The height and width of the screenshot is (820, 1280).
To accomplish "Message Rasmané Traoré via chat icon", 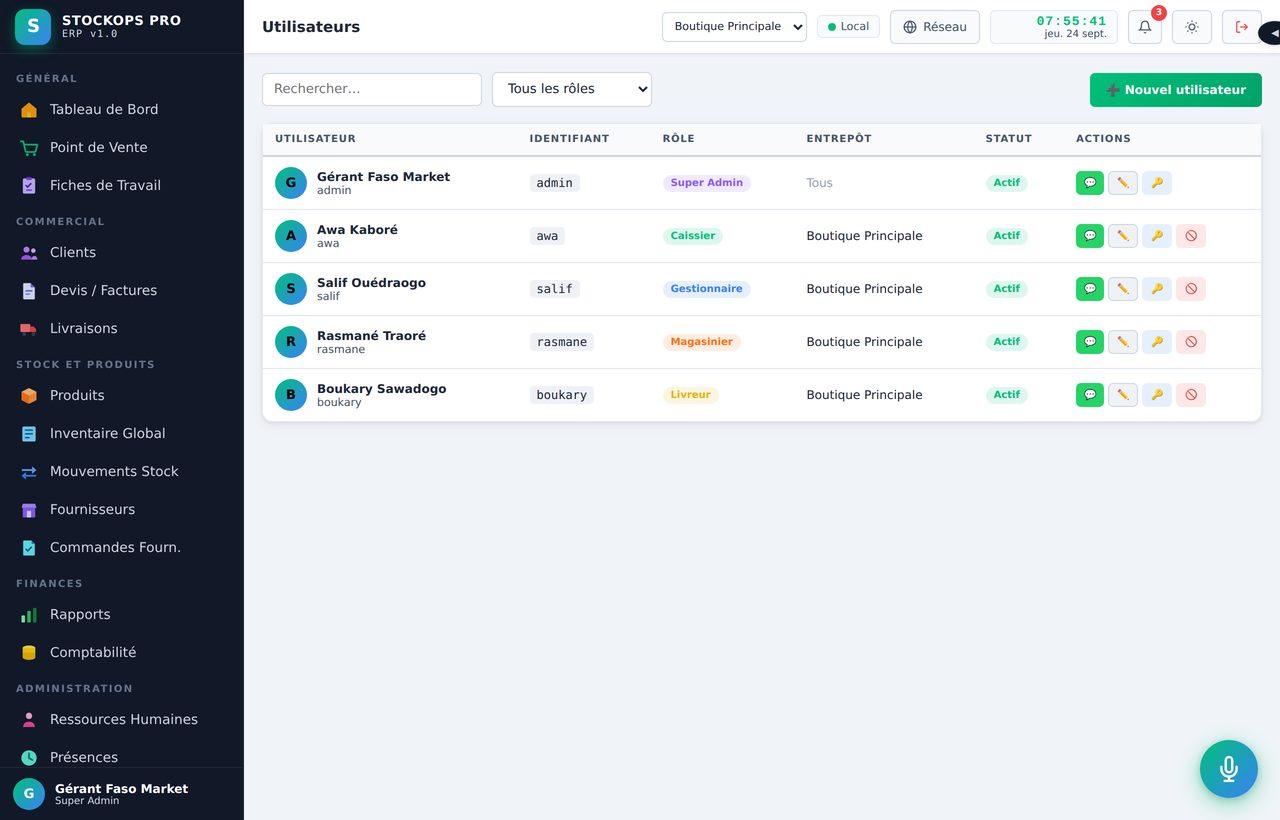I will click(x=1090, y=342).
